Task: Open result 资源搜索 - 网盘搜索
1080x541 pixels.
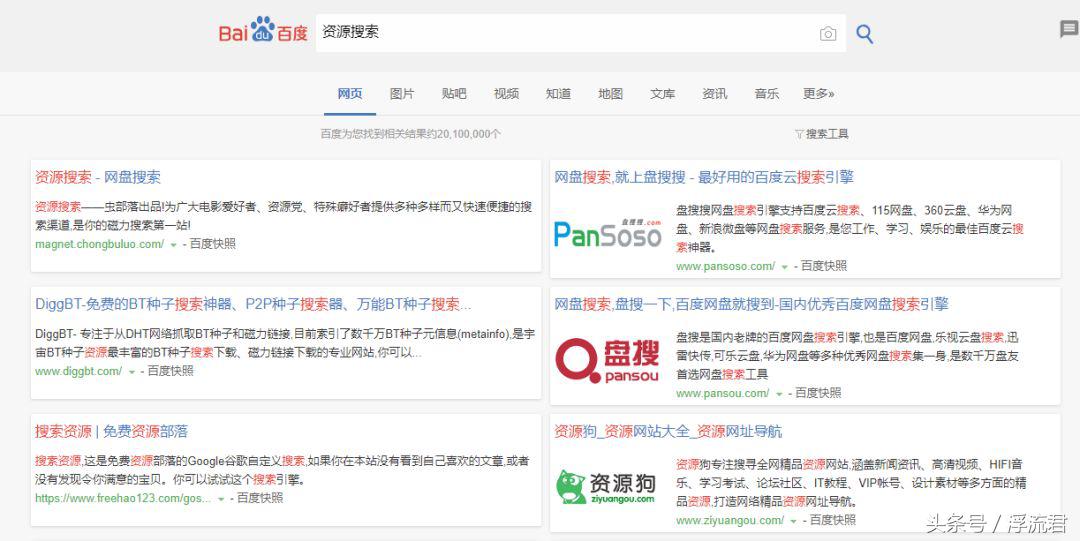Action: coord(98,177)
